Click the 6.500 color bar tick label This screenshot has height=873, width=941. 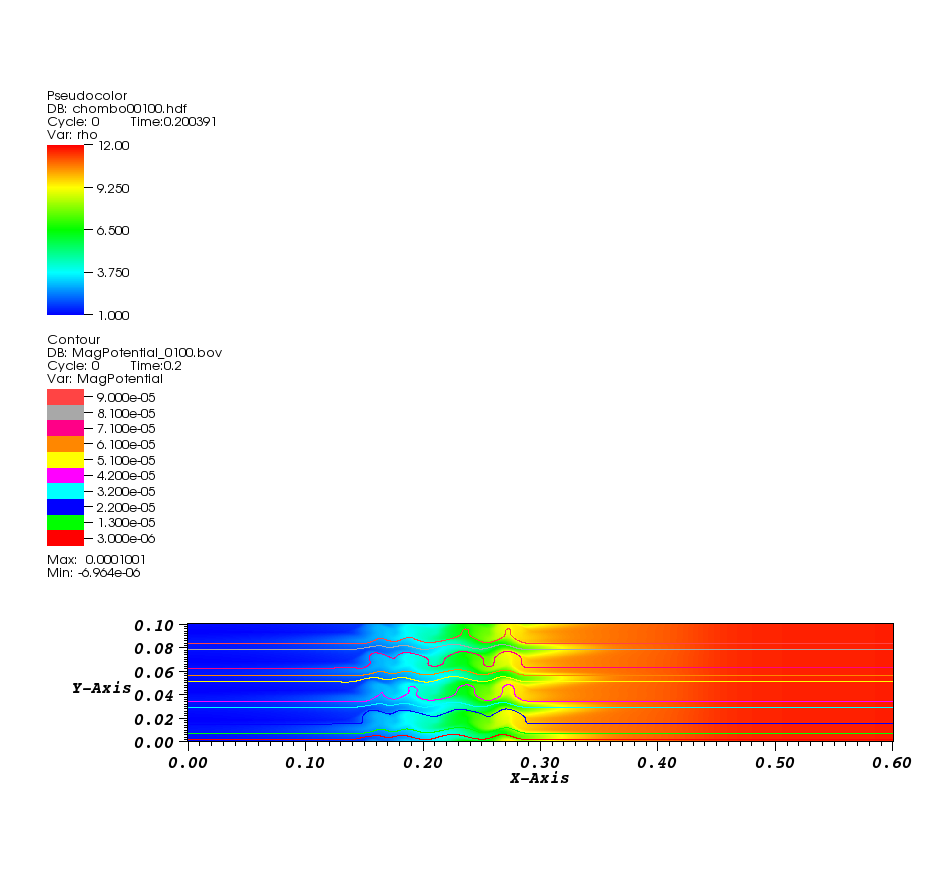113,230
